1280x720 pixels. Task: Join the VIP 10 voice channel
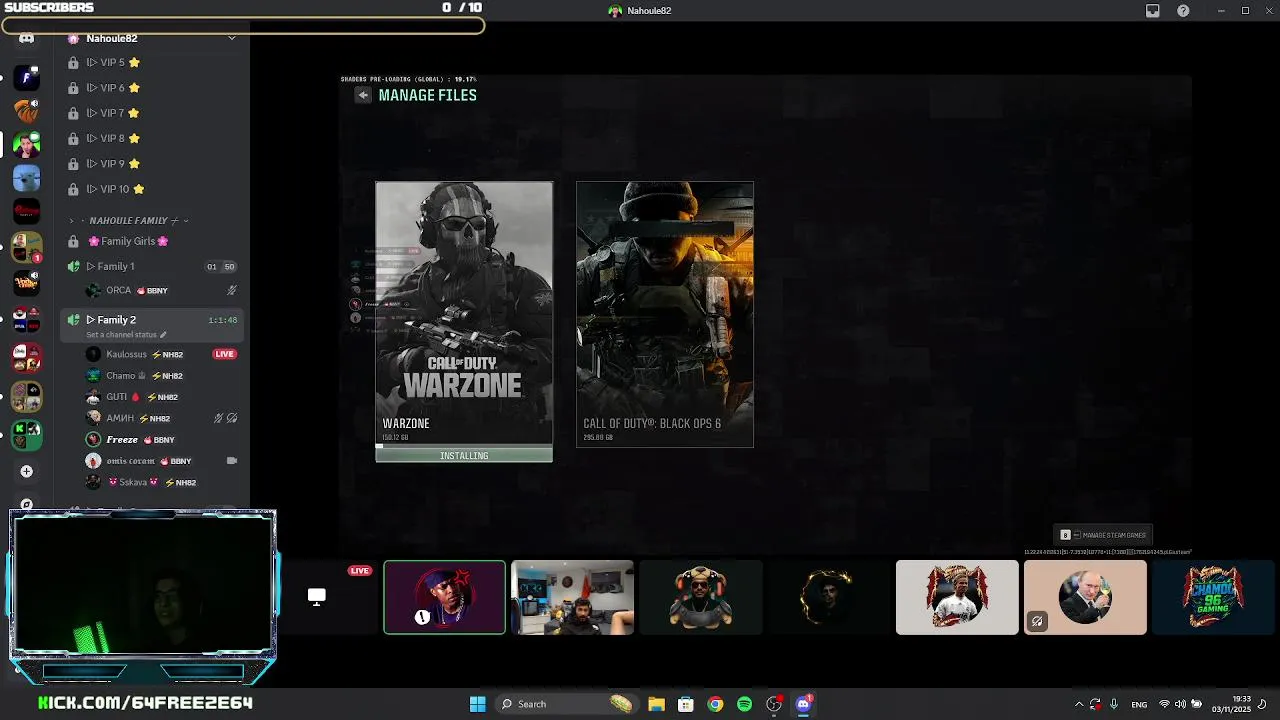tap(152, 189)
